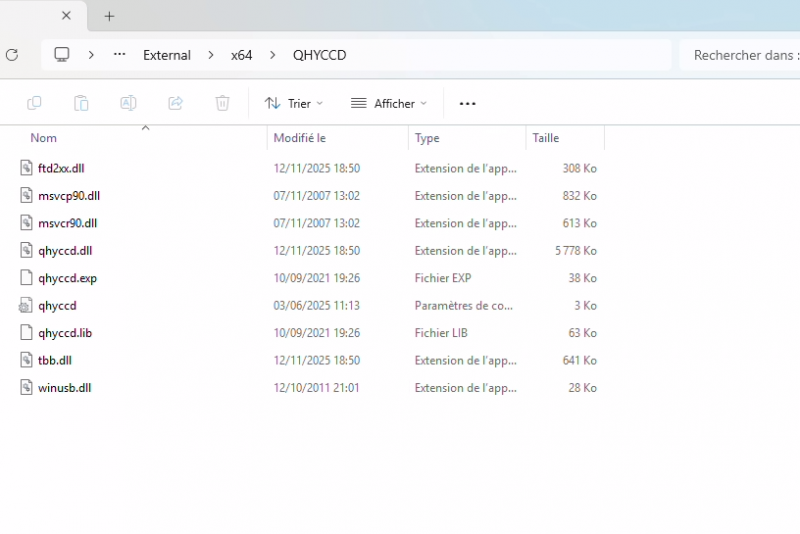Sort by the Type column header
The height and width of the screenshot is (534, 800).
[427, 138]
